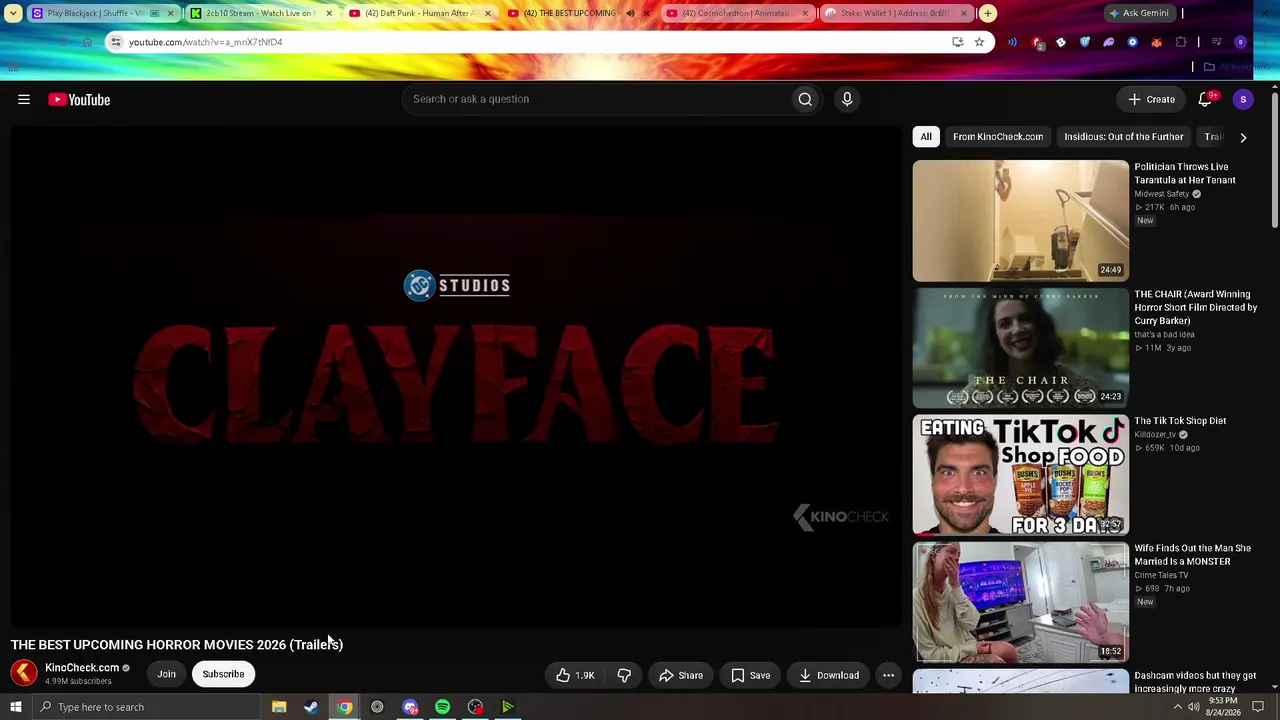1280x720 pixels.
Task: Open a new browser tab
Action: 987,13
